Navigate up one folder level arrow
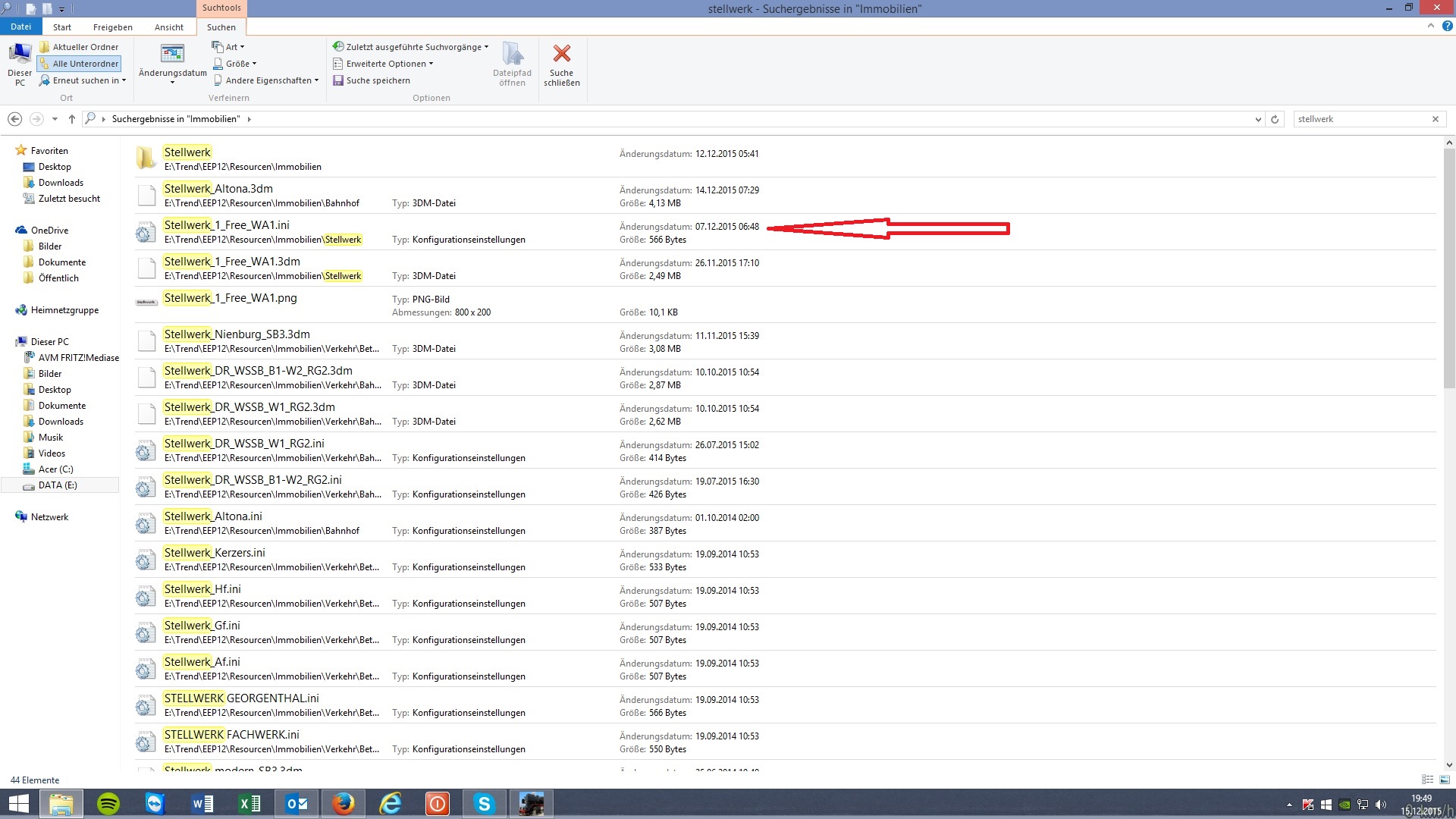 pyautogui.click(x=72, y=119)
